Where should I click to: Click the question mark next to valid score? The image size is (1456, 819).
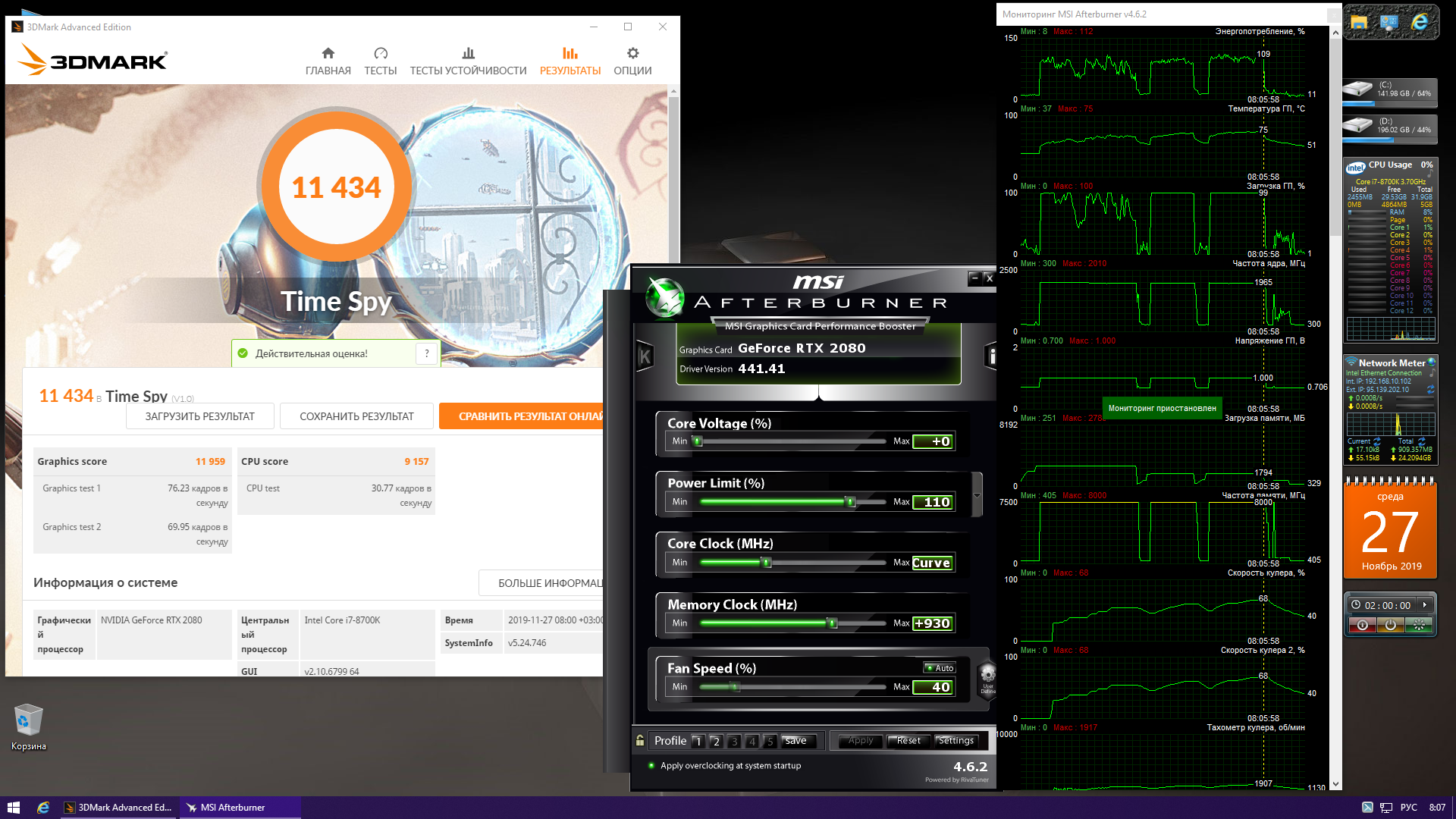(427, 353)
